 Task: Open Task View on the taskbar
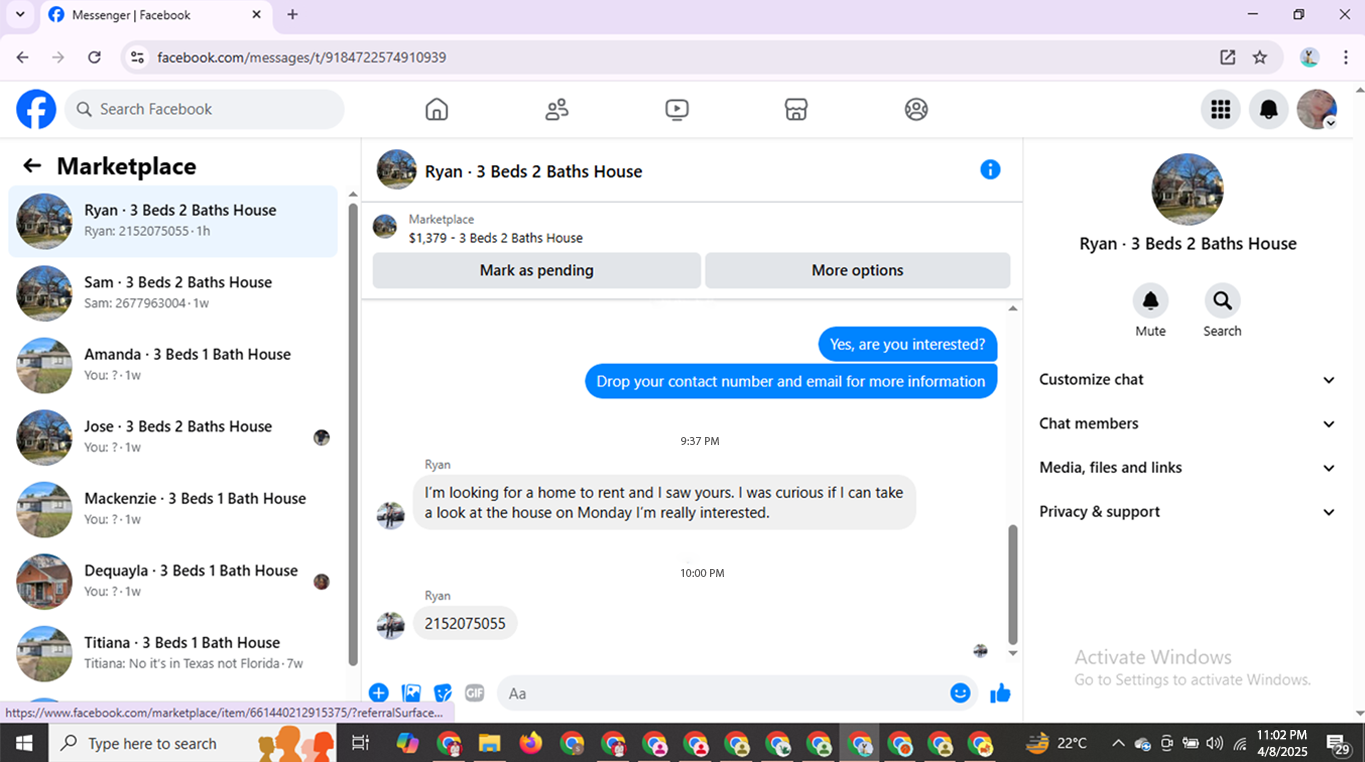(361, 743)
